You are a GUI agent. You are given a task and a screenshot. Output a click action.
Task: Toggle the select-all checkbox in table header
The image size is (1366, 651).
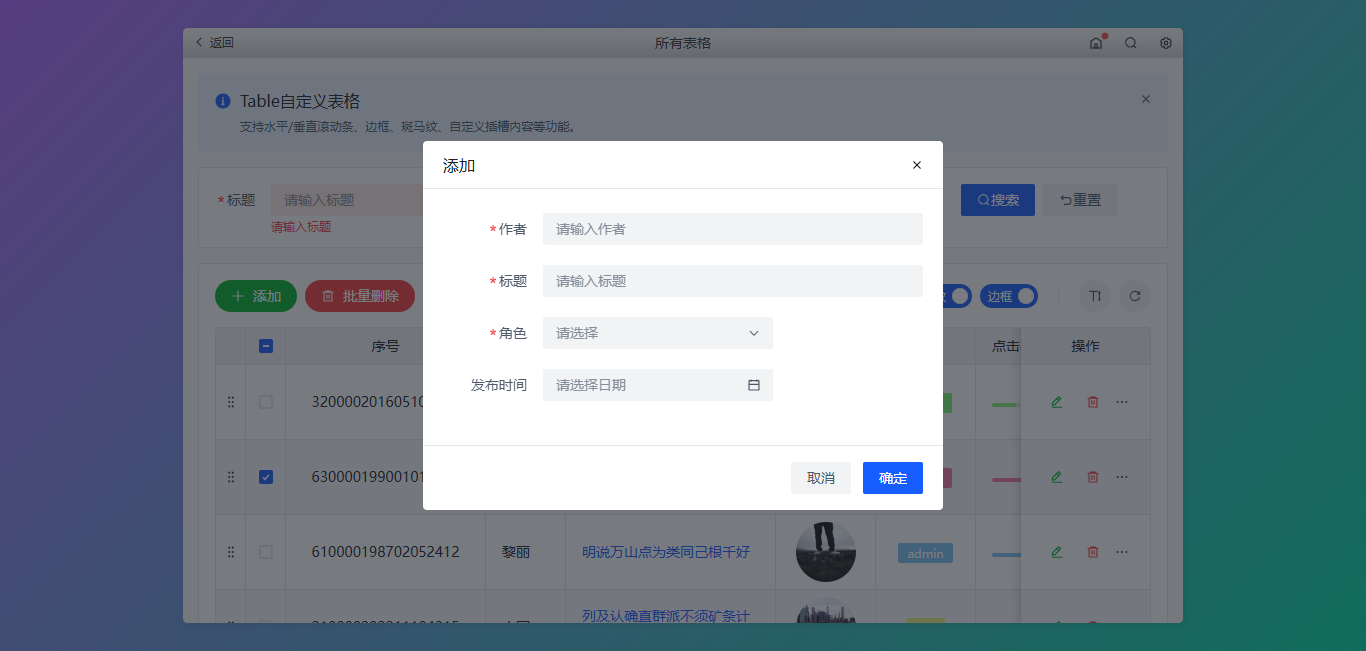click(x=266, y=346)
